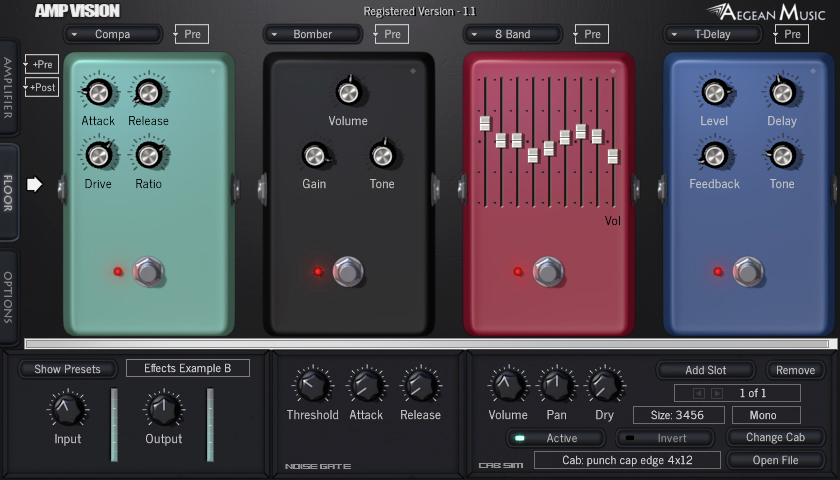Click the Cab Sim Pan knob
The image size is (840, 480).
click(556, 385)
